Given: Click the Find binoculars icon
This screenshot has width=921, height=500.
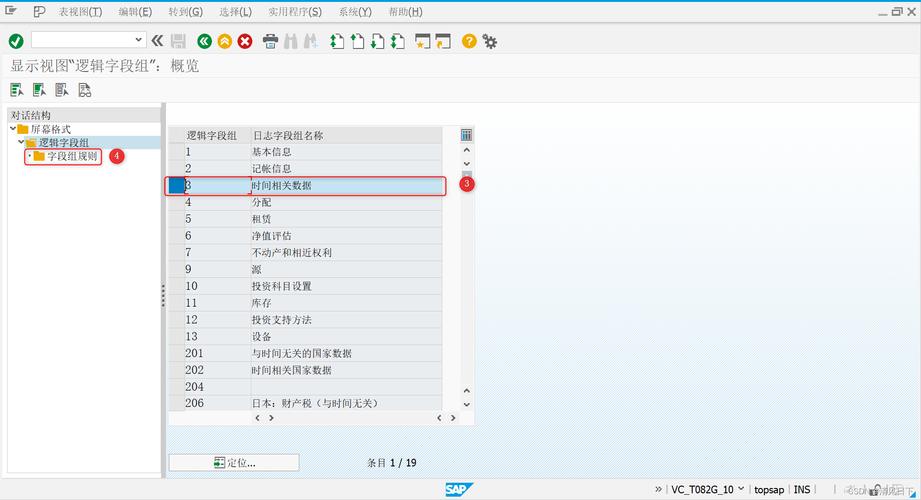Looking at the screenshot, I should tap(290, 41).
